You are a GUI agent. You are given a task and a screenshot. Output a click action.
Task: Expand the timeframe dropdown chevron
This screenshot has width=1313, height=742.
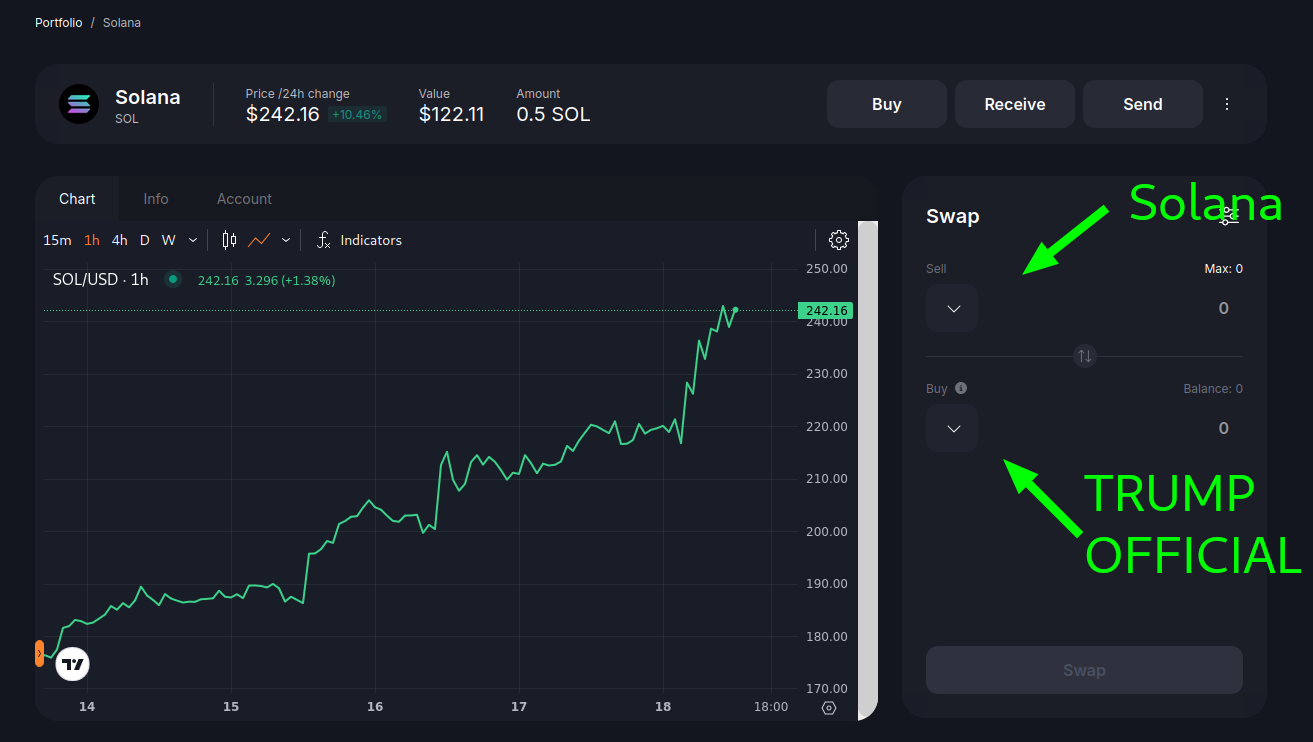point(193,240)
